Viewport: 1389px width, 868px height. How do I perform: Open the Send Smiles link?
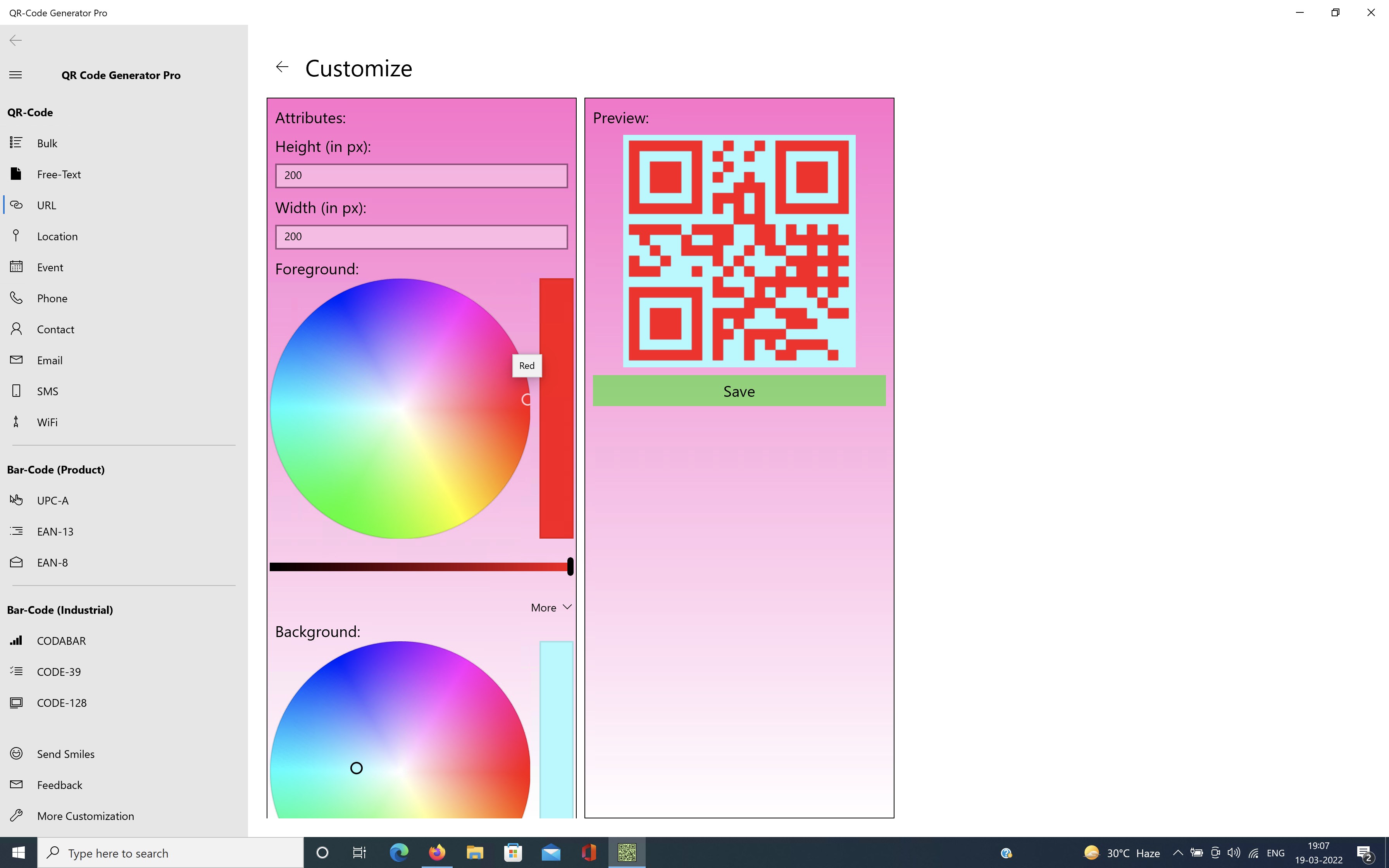point(124,754)
